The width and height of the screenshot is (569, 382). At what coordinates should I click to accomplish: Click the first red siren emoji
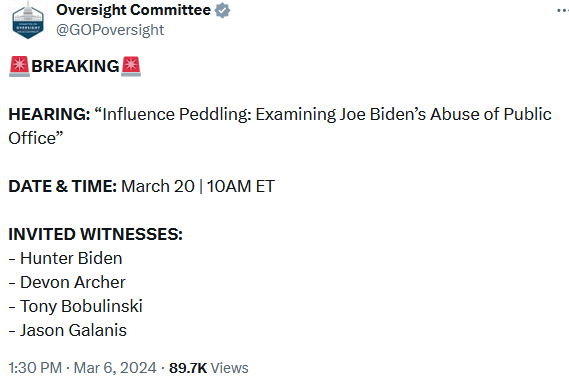pos(19,66)
